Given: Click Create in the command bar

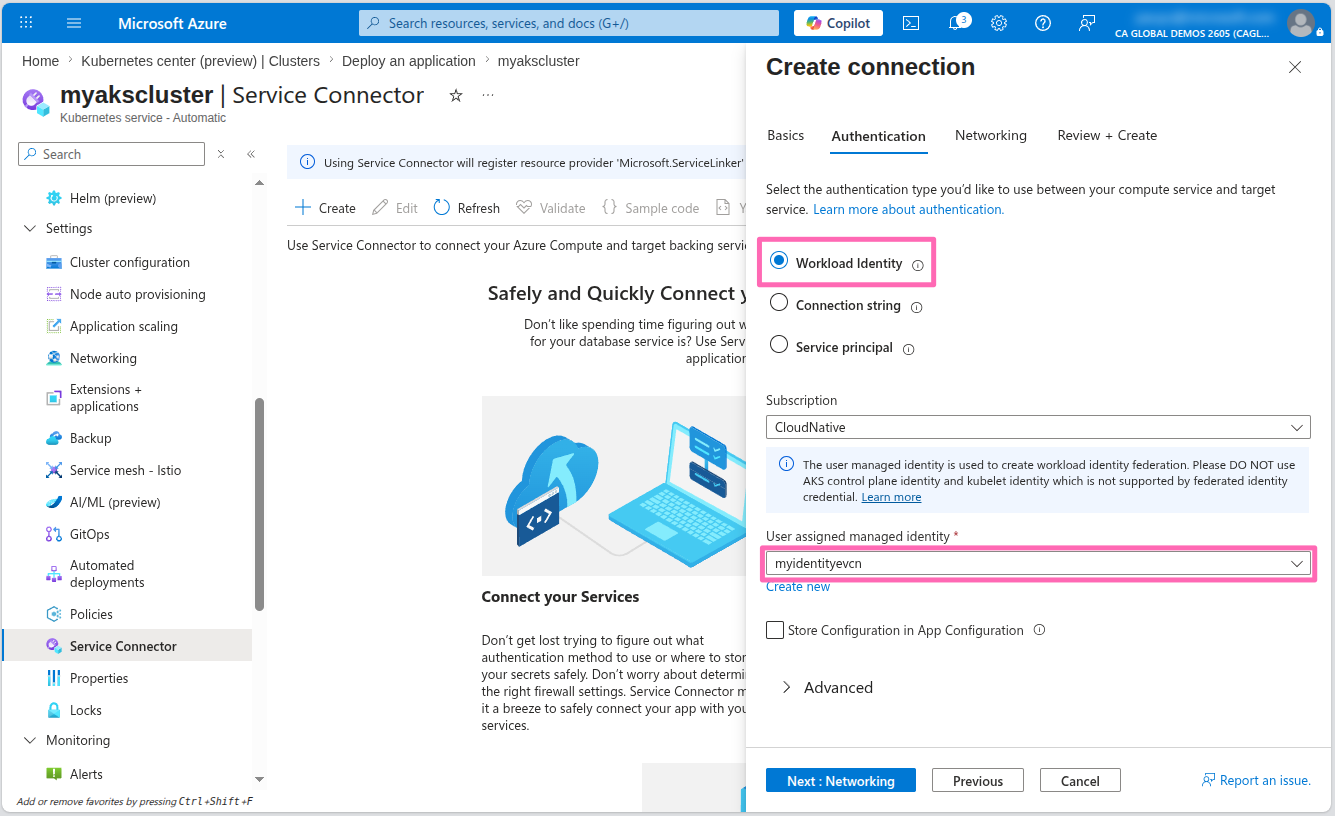Looking at the screenshot, I should click(x=325, y=208).
